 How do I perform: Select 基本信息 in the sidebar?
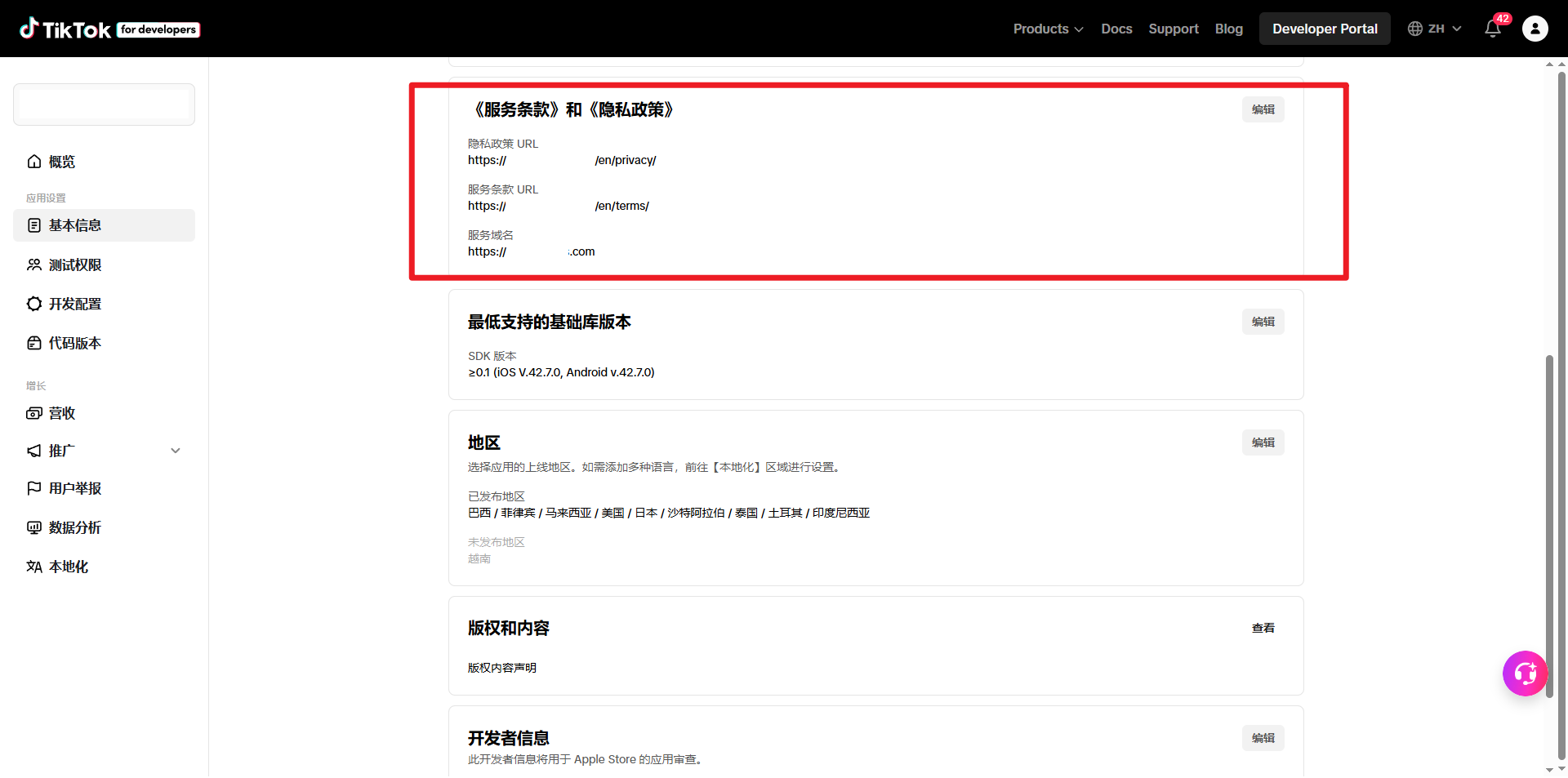(104, 225)
